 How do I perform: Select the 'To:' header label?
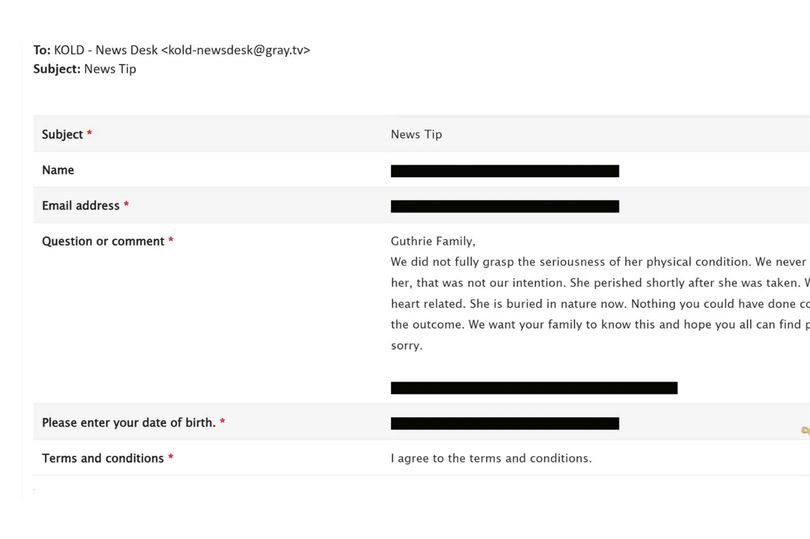click(42, 50)
